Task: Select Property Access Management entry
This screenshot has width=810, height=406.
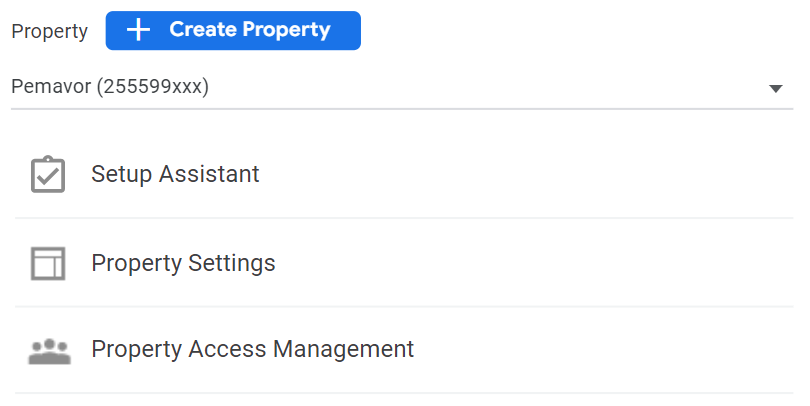Action: tap(252, 350)
